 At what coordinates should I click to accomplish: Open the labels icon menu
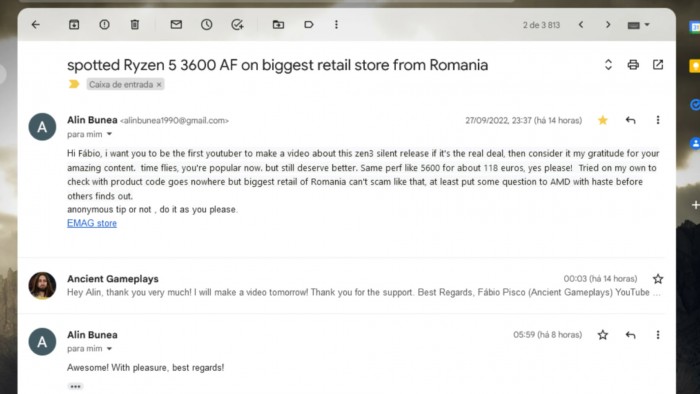pos(309,25)
